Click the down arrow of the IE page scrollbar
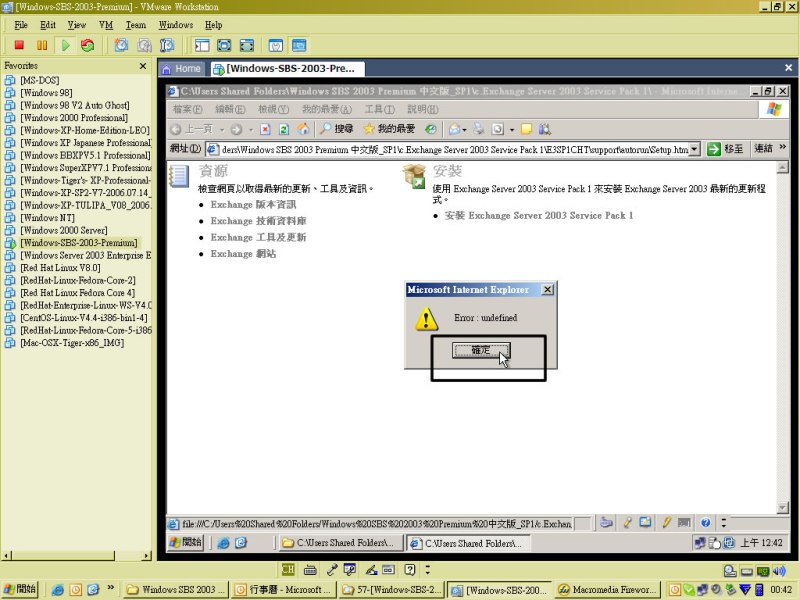The height and width of the screenshot is (600, 800). [781, 508]
